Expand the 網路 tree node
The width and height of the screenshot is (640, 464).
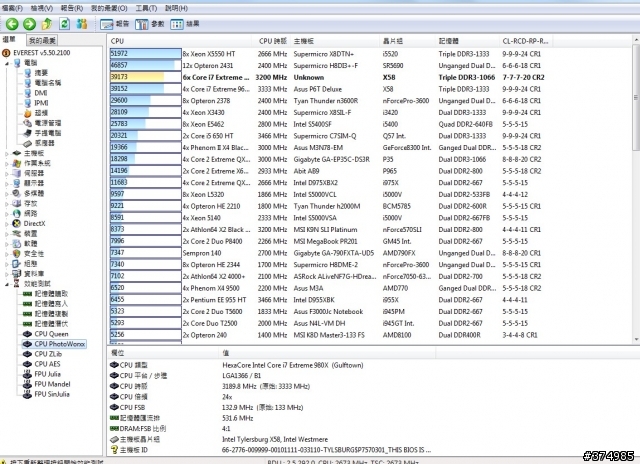point(7,214)
